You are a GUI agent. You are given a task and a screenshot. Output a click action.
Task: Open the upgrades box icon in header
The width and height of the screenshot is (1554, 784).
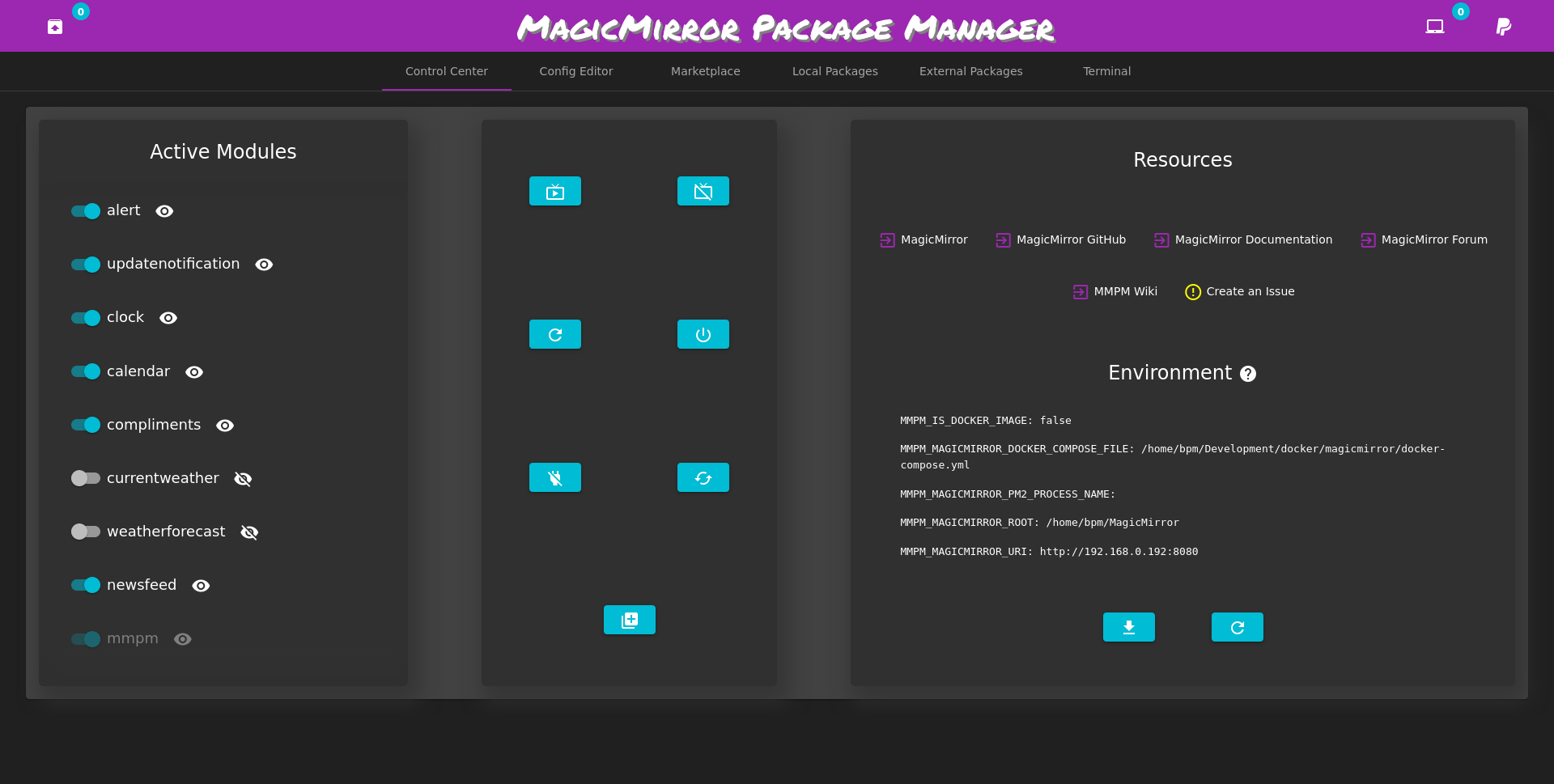pos(55,27)
